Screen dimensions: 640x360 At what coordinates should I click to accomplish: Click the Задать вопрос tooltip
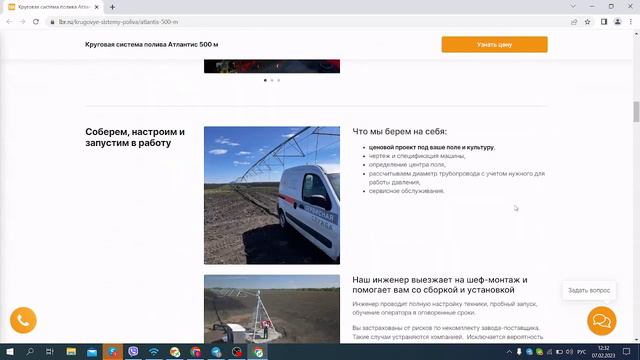point(589,290)
